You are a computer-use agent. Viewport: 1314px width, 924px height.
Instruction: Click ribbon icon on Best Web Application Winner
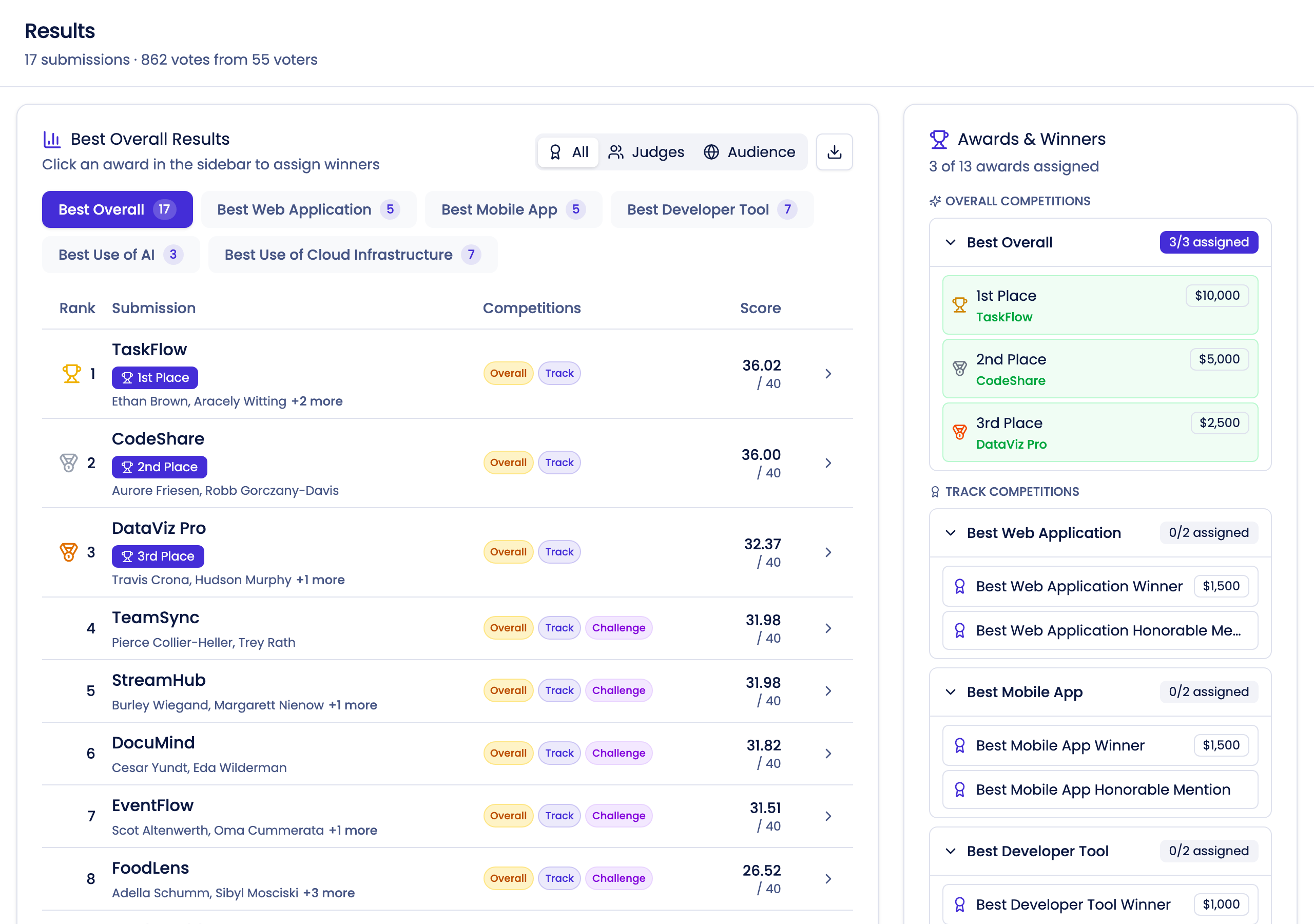(960, 586)
